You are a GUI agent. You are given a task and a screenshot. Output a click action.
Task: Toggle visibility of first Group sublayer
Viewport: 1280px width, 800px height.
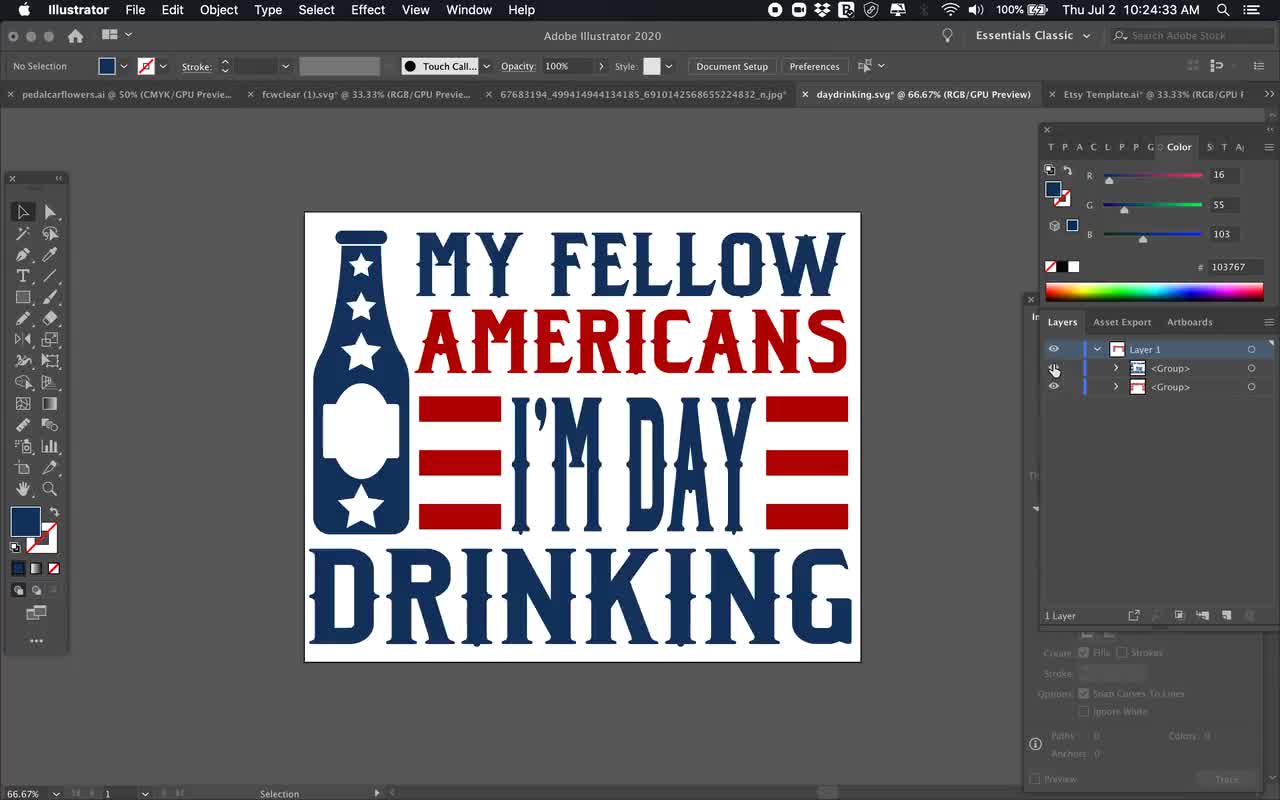pyautogui.click(x=1053, y=368)
